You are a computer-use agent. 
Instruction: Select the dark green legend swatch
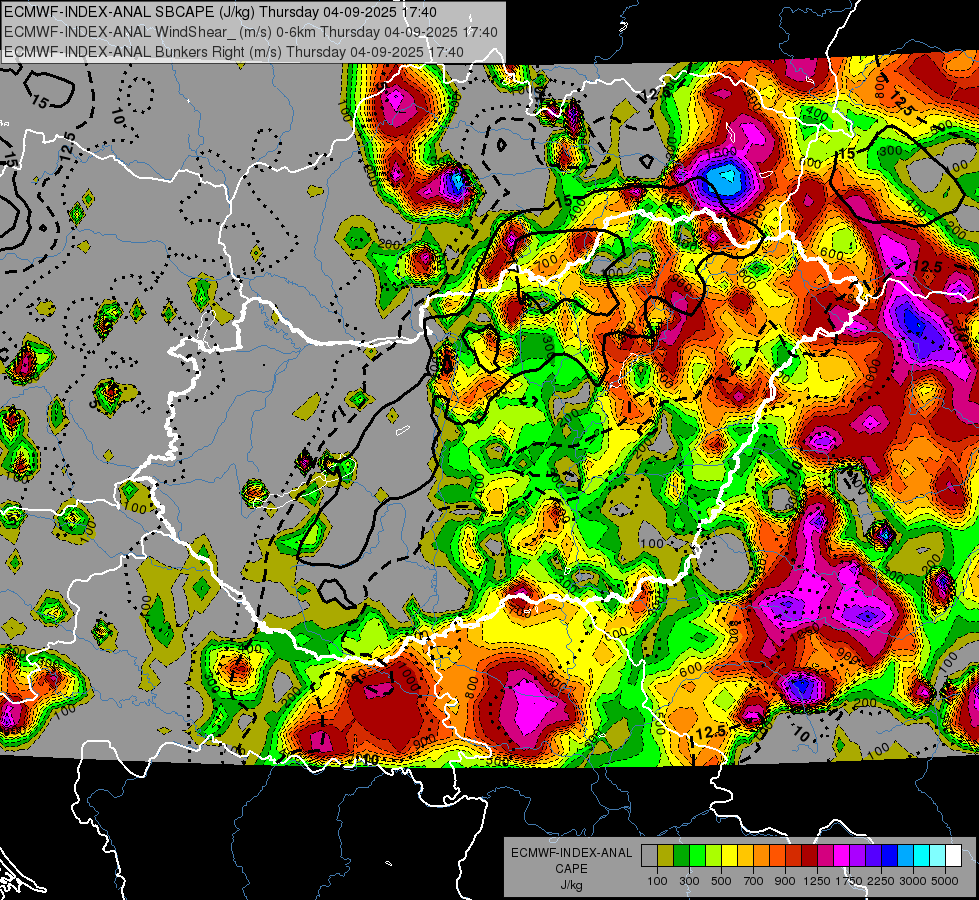[x=681, y=856]
